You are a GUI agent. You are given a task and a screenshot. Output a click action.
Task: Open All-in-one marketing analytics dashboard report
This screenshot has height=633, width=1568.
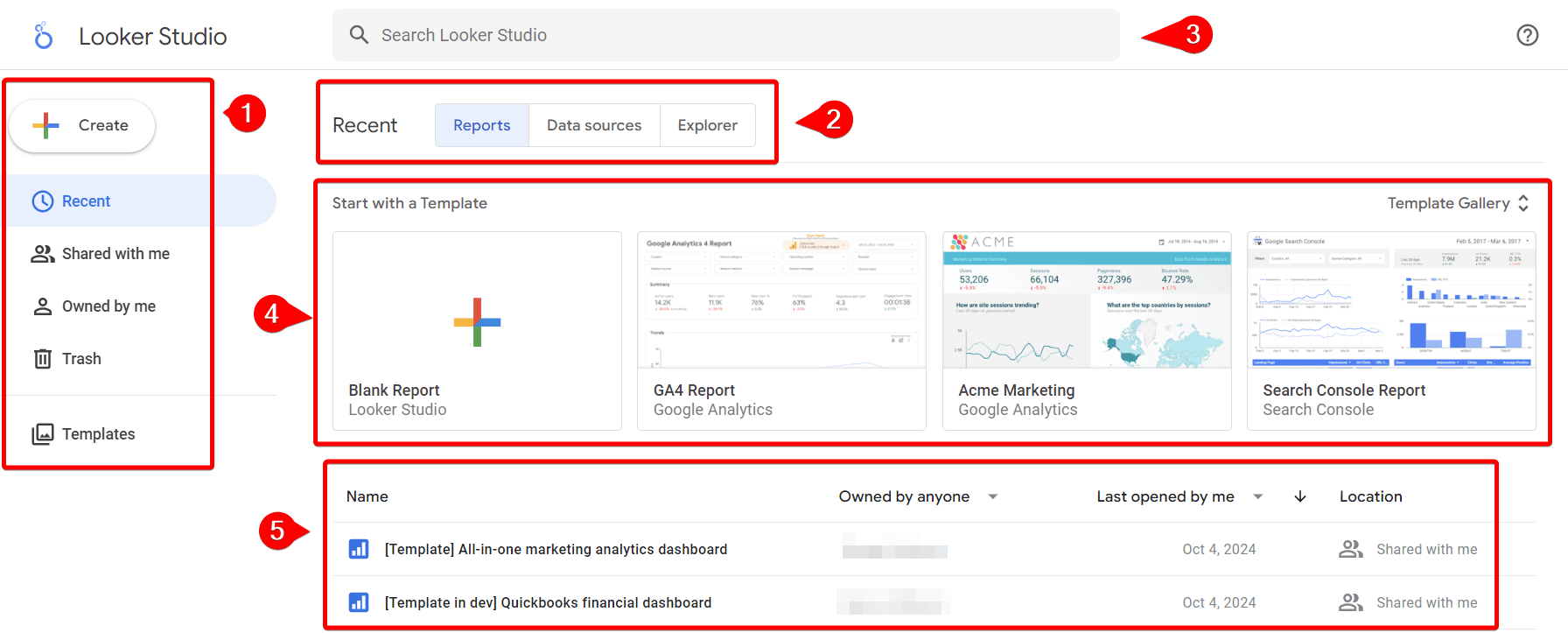pos(556,549)
